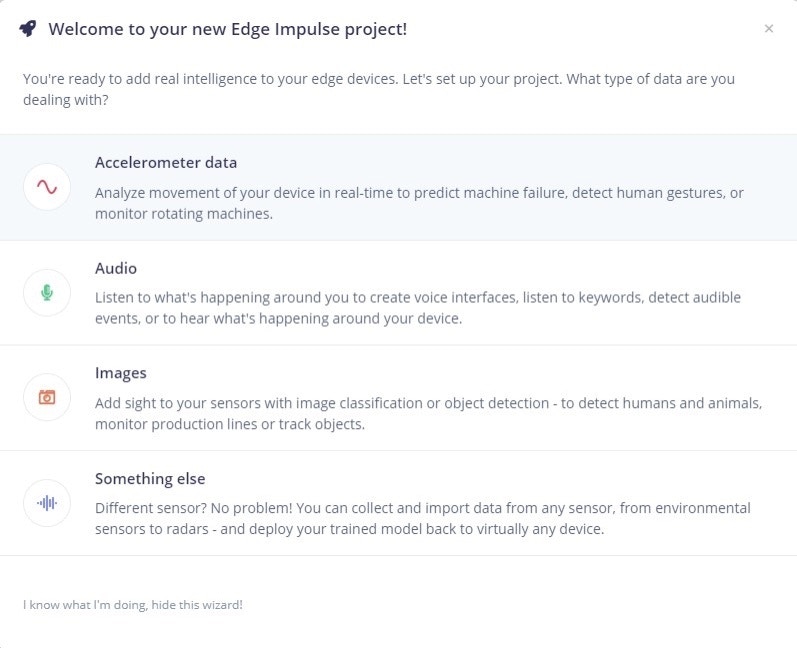
Task: Select the accelerometer sine wave icon
Action: [47, 187]
